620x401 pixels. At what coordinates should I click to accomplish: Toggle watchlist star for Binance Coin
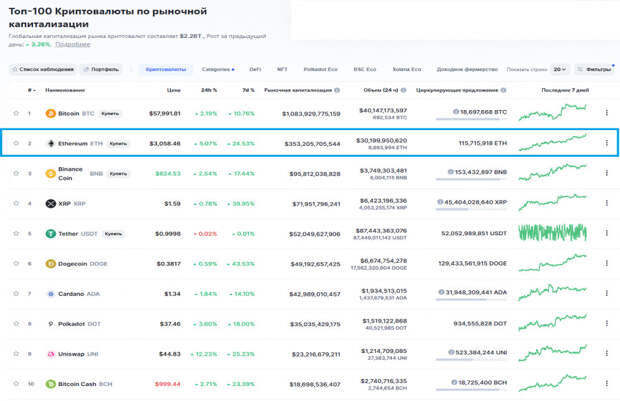click(16, 173)
